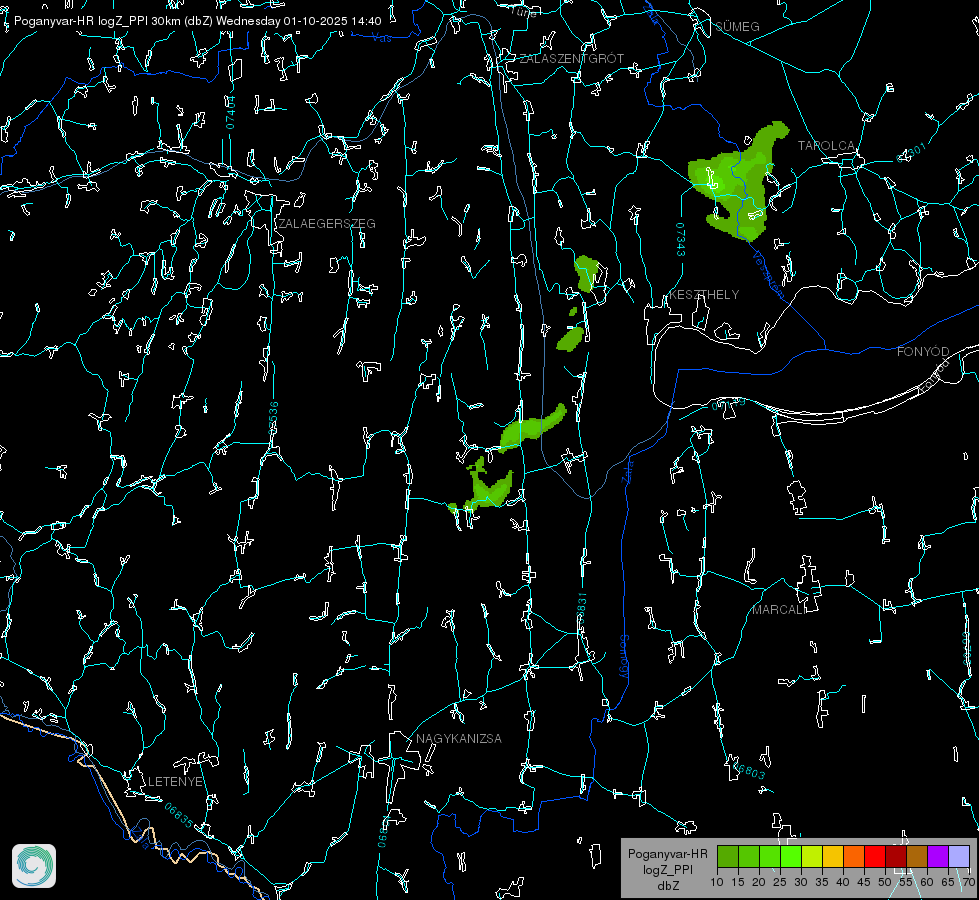979x900 pixels.
Task: Click the Somogy county border label
Action: [624, 656]
